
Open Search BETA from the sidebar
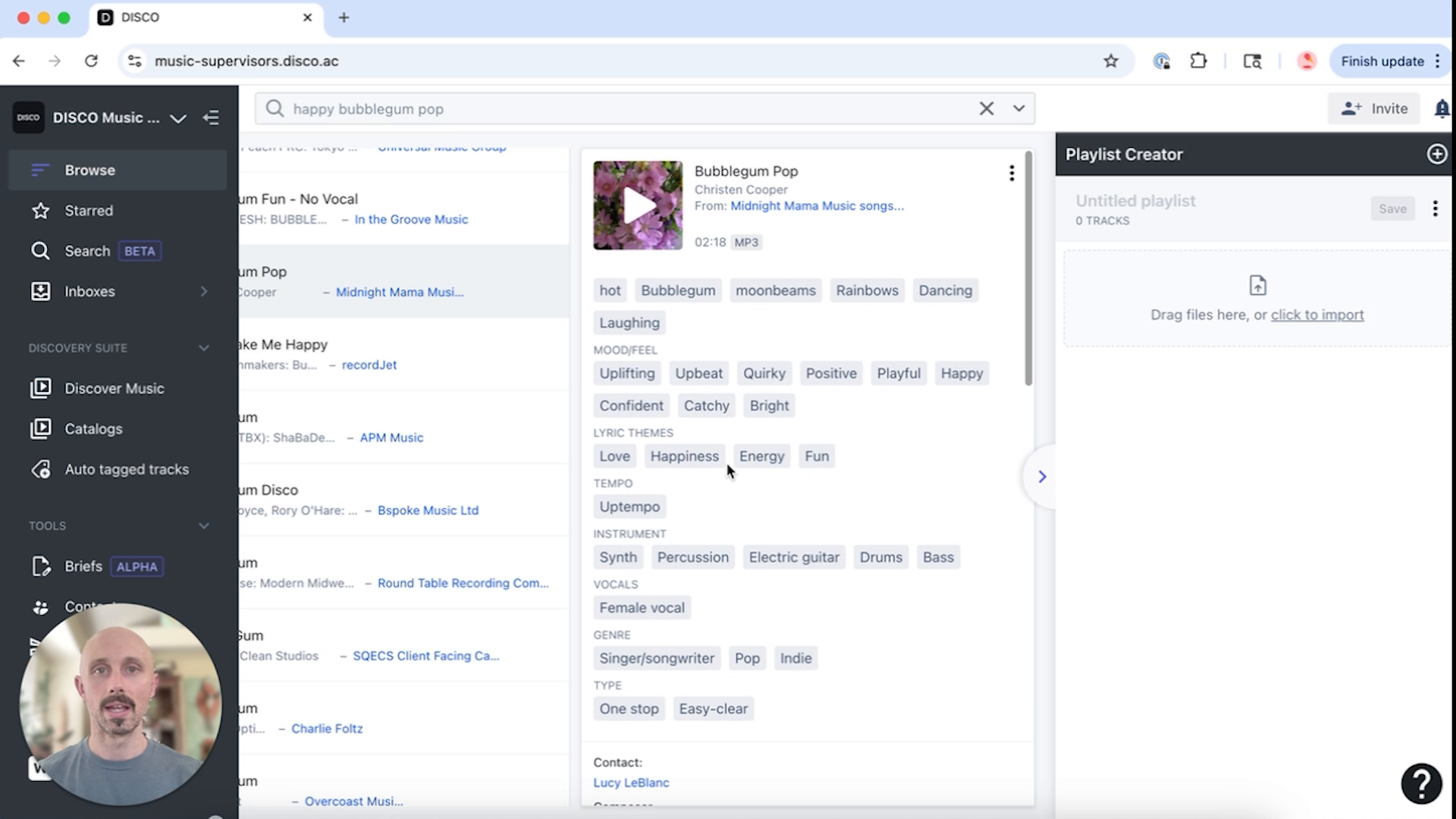(x=88, y=250)
